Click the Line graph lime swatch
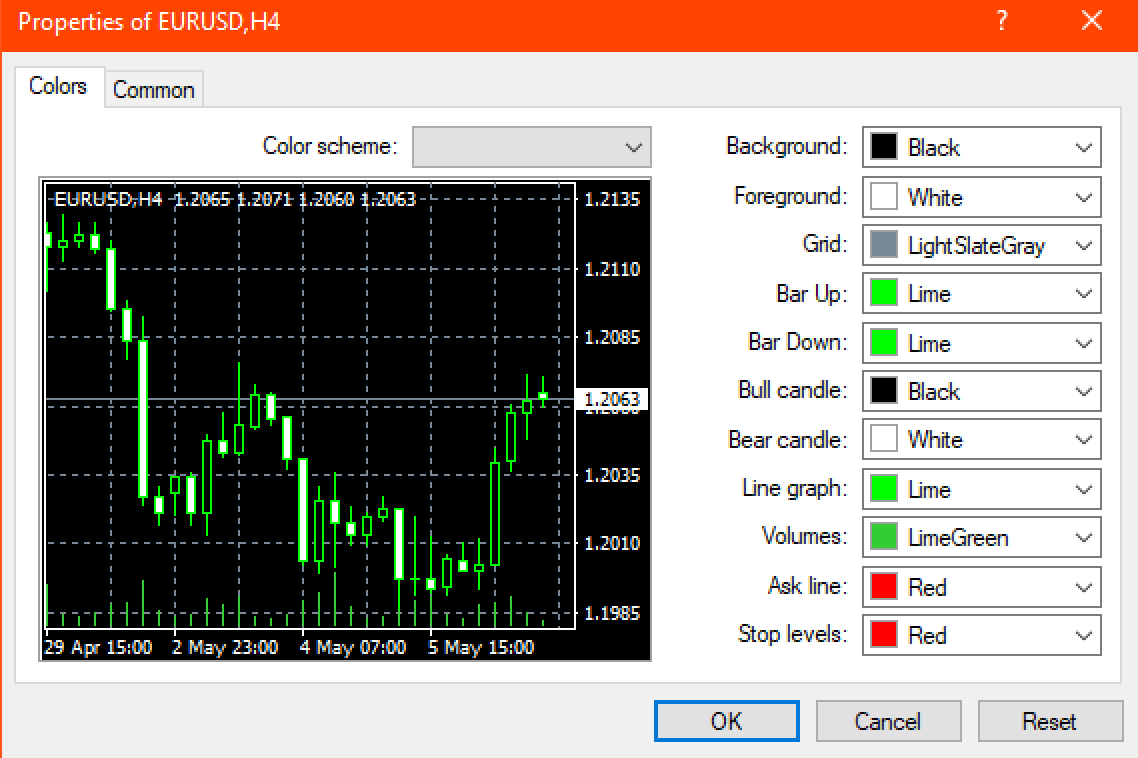The height and width of the screenshot is (758, 1138). point(884,488)
